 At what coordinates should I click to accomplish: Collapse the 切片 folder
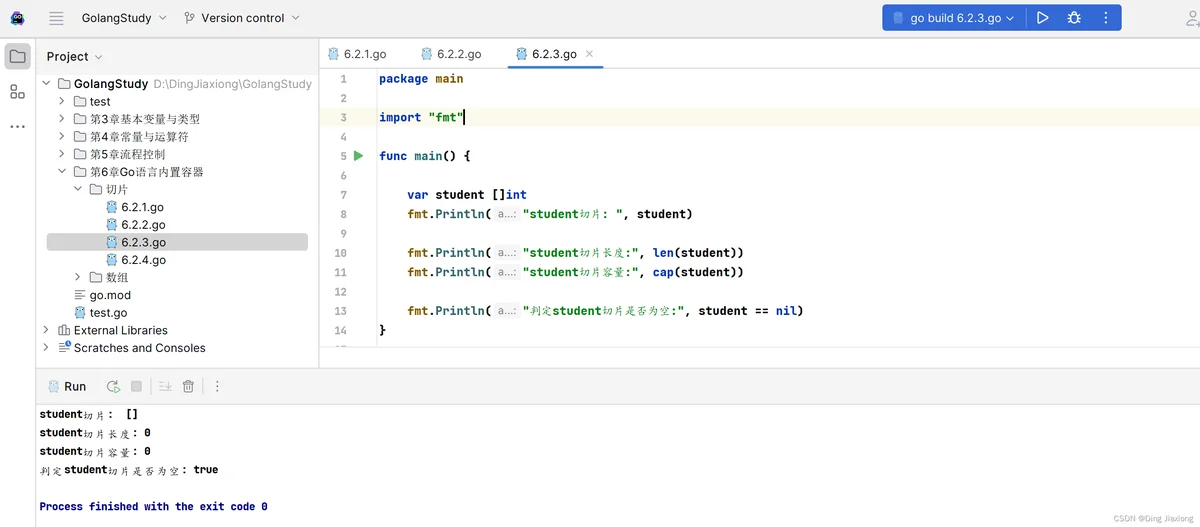[x=79, y=189]
